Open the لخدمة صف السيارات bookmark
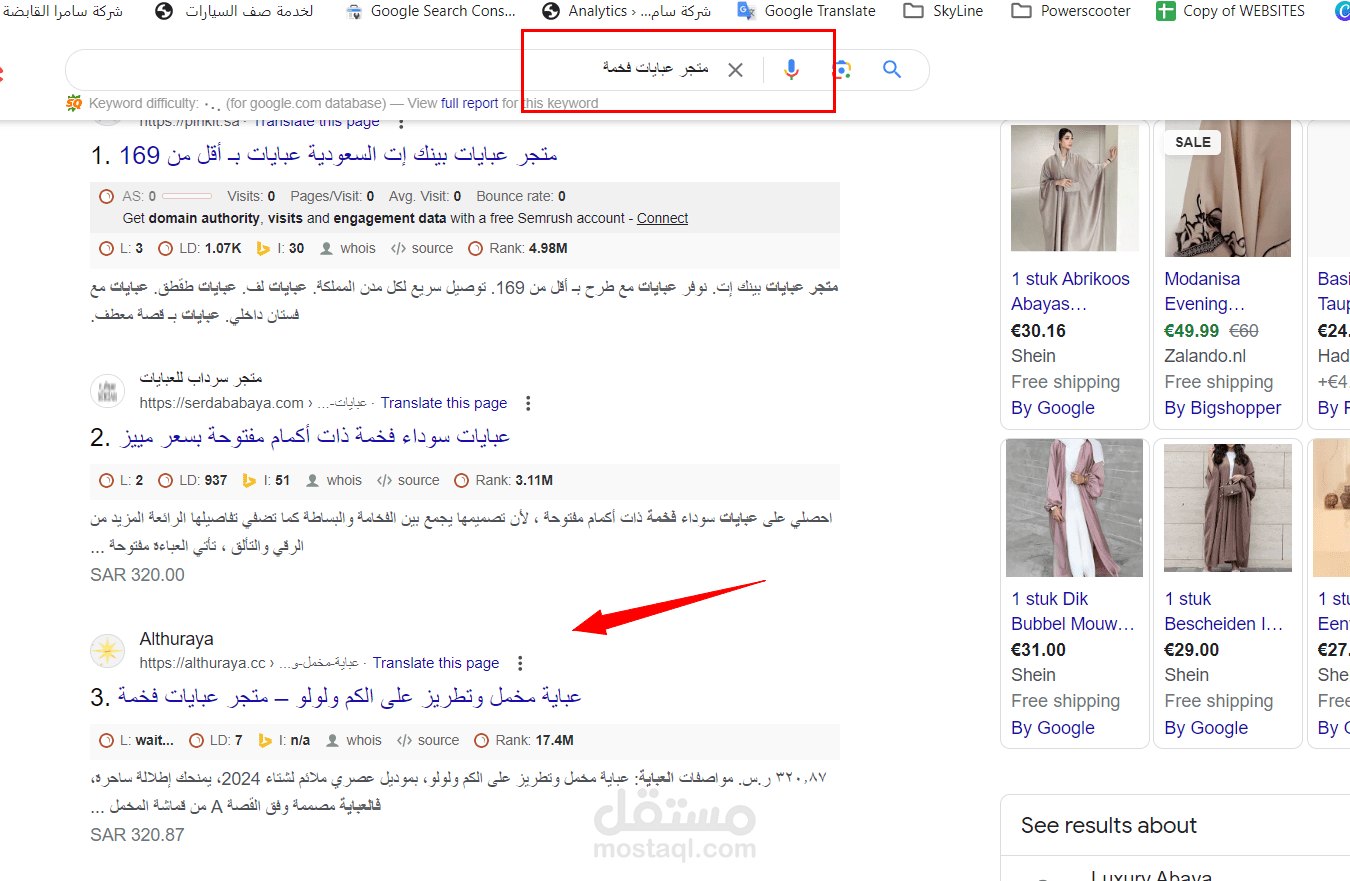Viewport: 1350px width, 881px height. [235, 11]
